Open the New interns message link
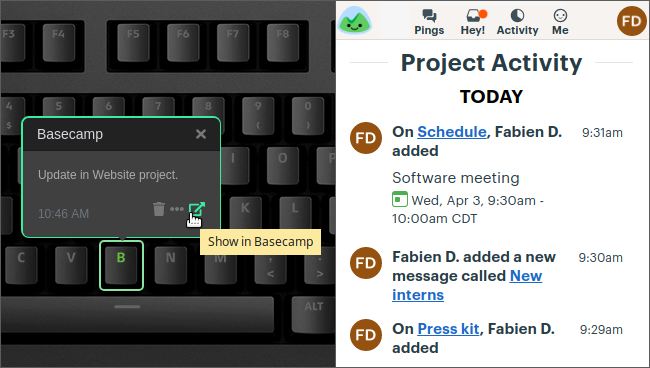Image resolution: width=650 pixels, height=368 pixels. coord(467,286)
